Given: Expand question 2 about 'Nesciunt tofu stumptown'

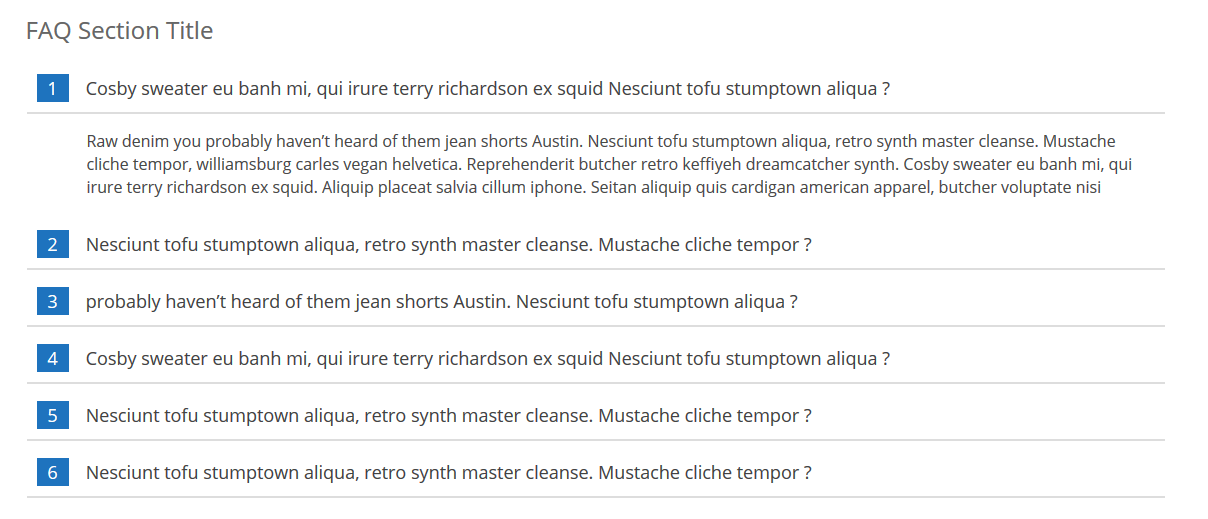Looking at the screenshot, I should [x=449, y=244].
